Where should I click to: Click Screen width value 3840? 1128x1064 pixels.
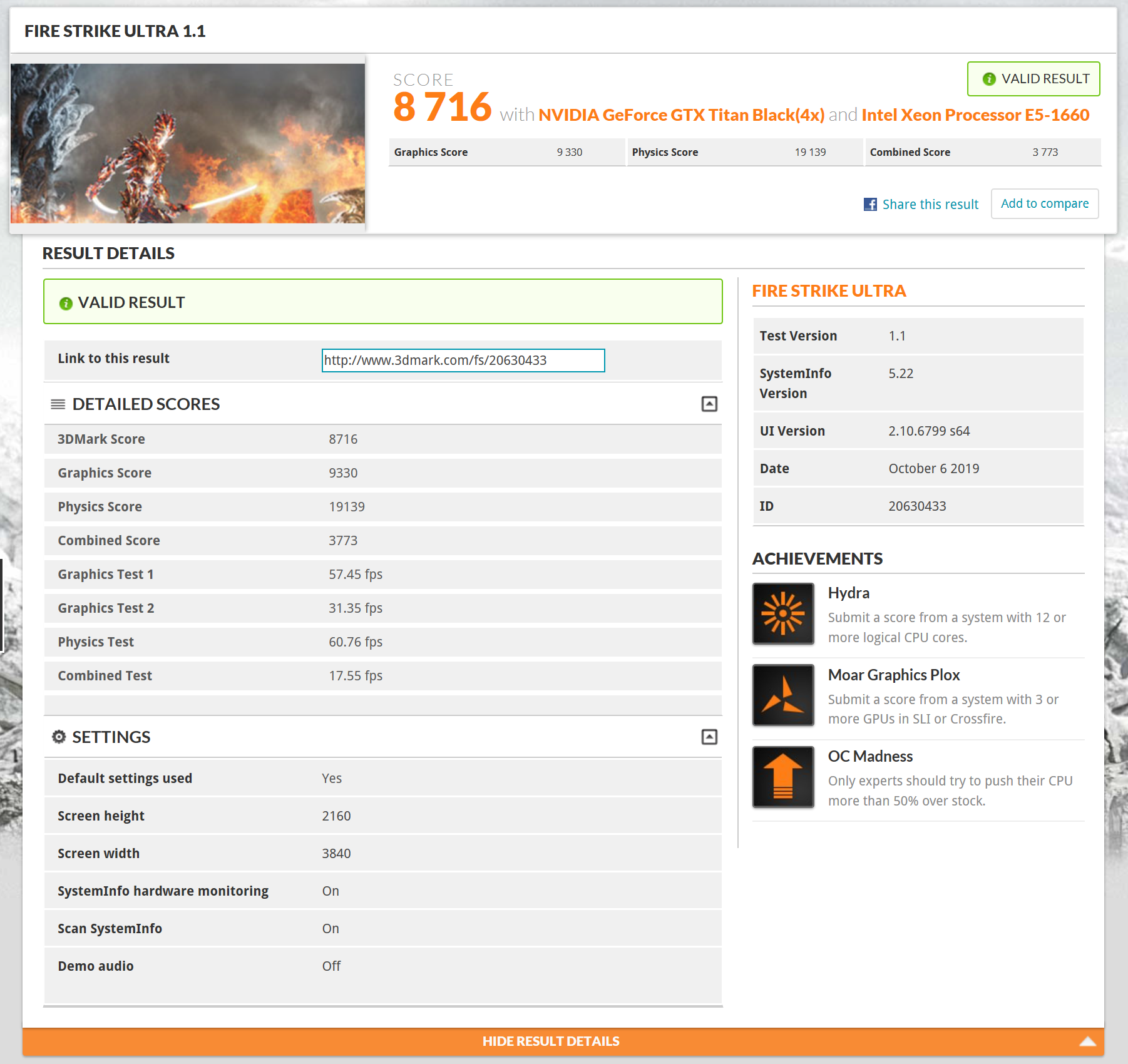(336, 854)
